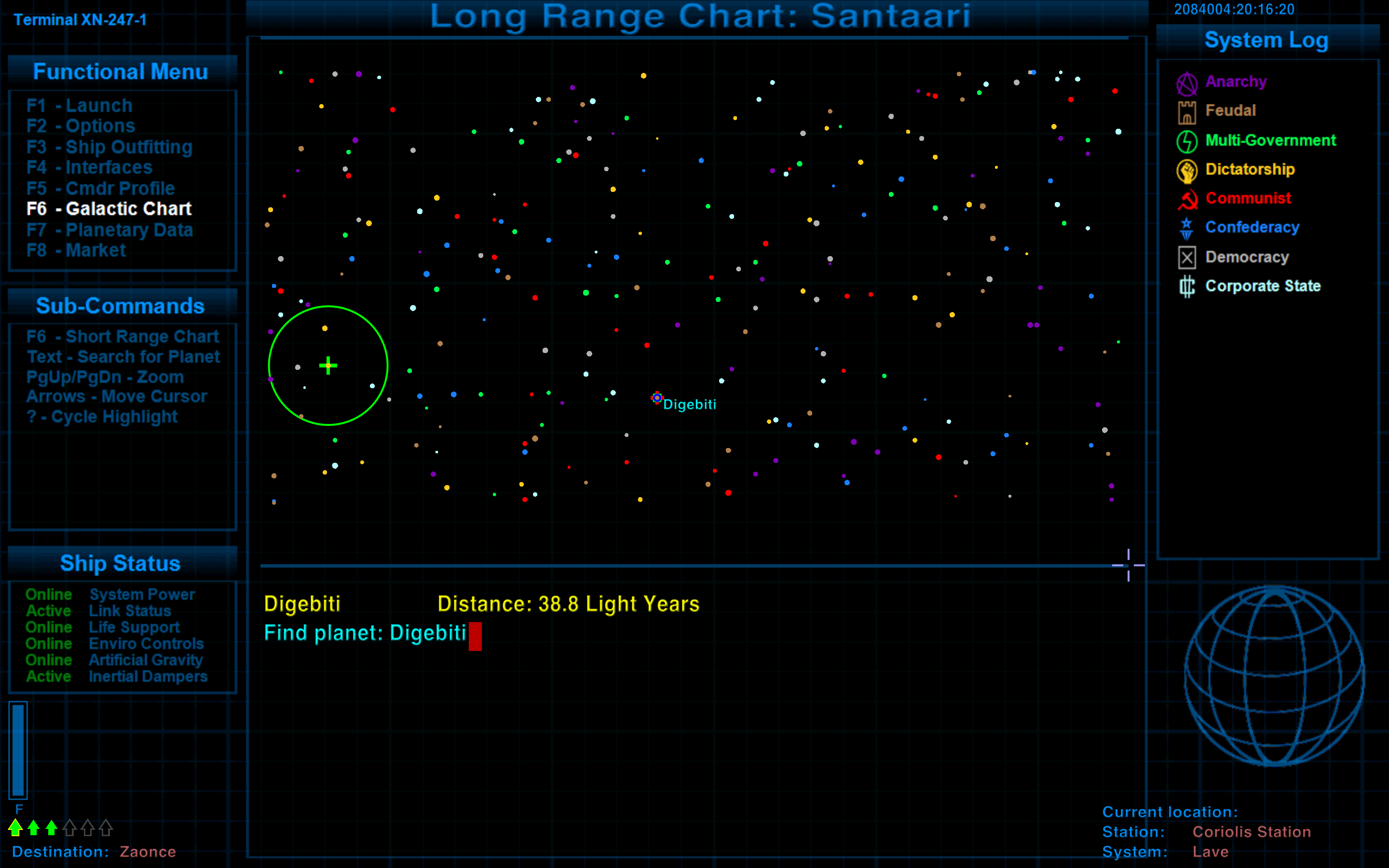Click Text - Search for Planet
The image size is (1389, 868).
point(123,356)
